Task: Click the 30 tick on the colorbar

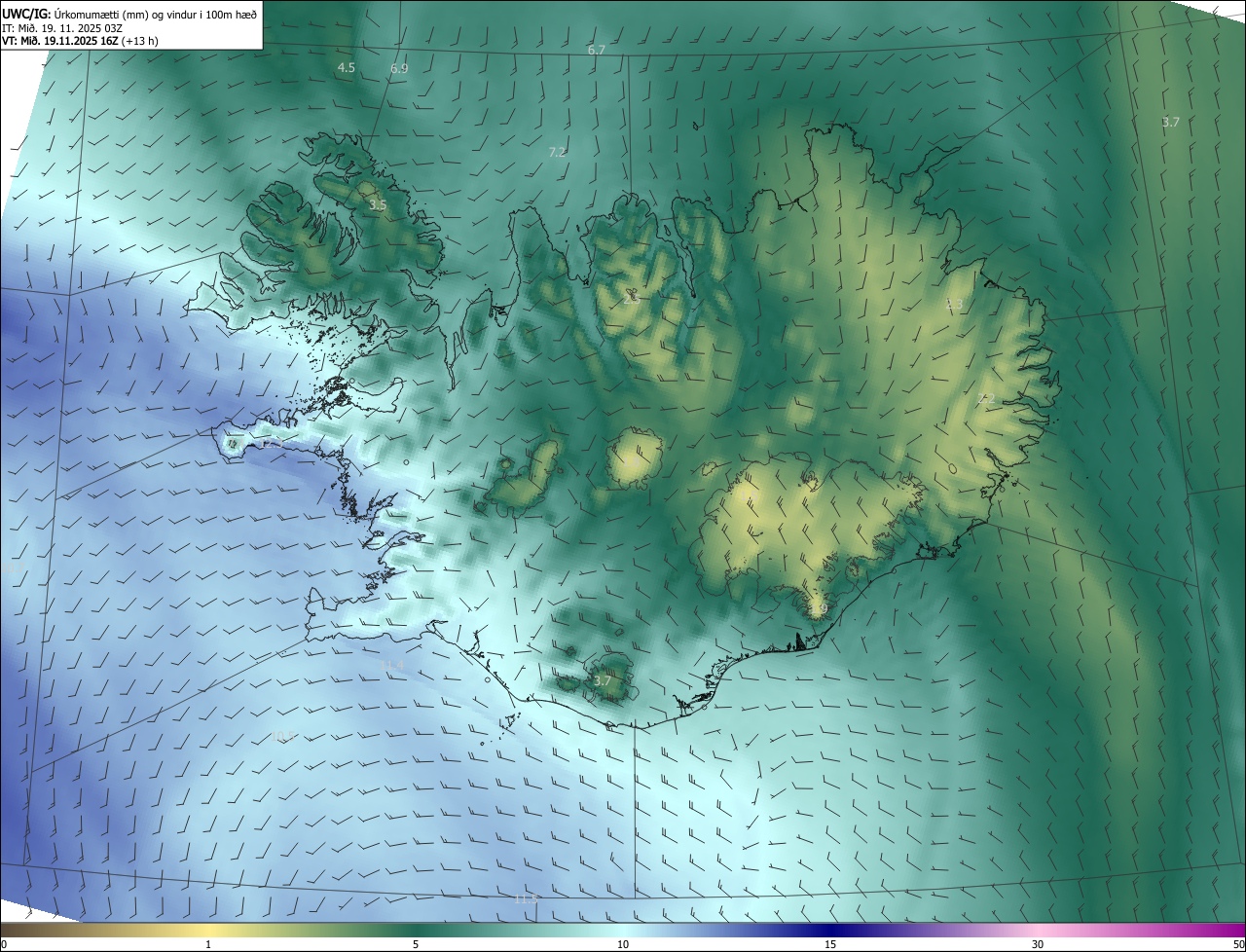Action: point(1038,944)
